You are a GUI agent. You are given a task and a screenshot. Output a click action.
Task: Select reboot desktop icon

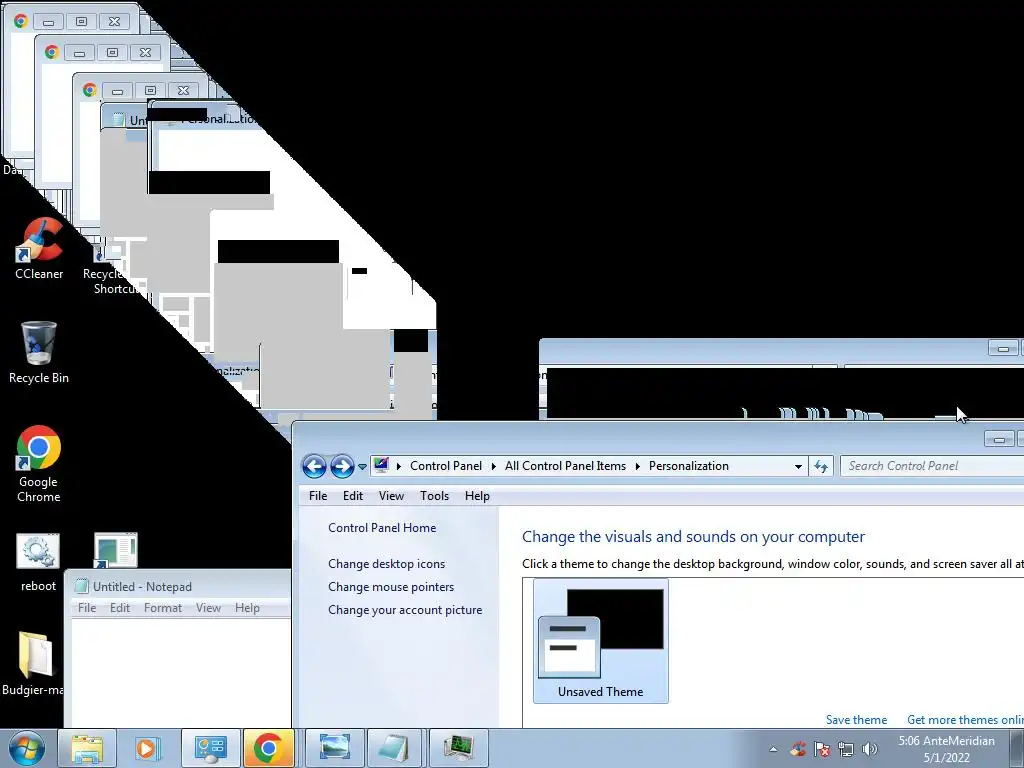[38, 563]
